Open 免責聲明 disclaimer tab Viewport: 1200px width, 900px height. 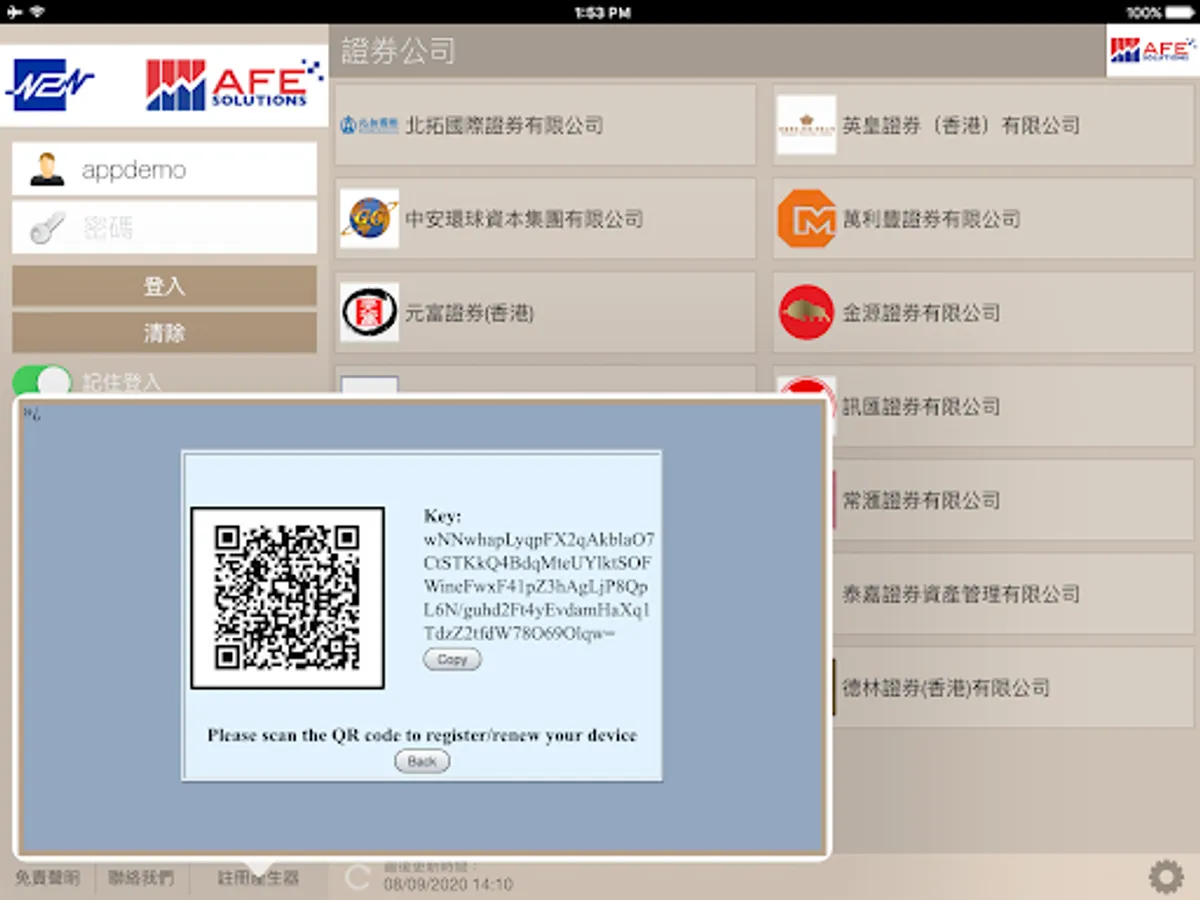[x=47, y=878]
